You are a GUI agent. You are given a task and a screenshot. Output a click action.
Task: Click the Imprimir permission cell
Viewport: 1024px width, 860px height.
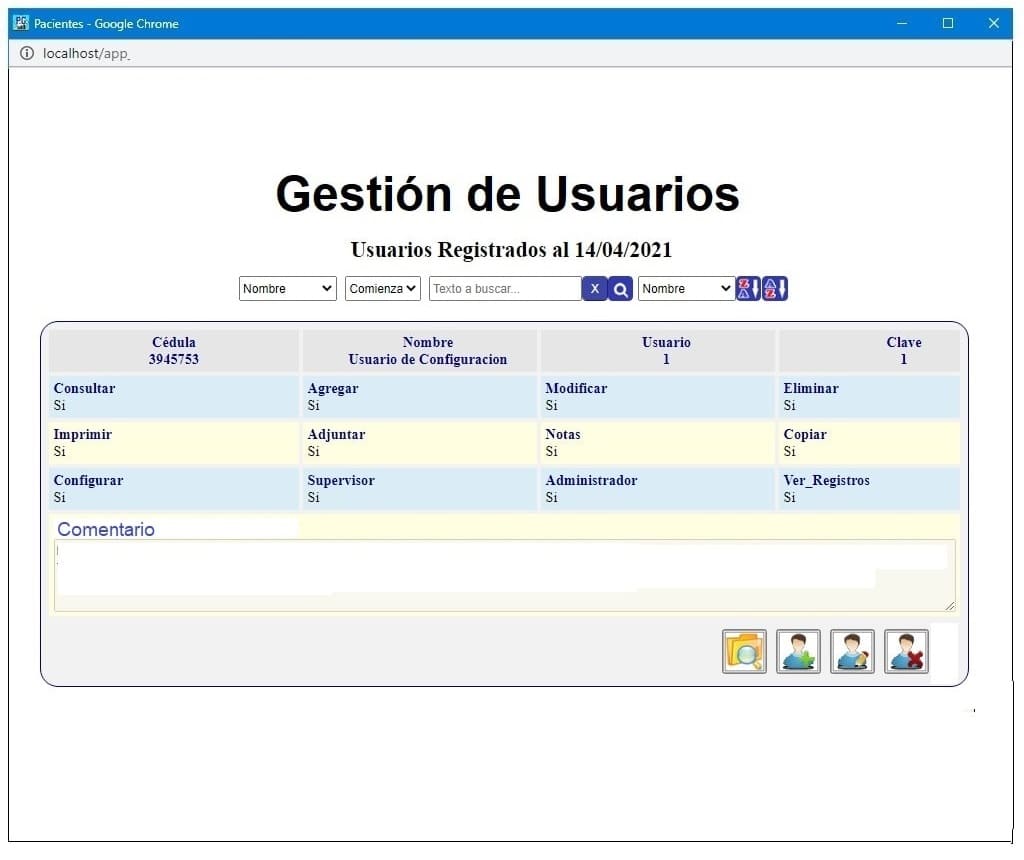[174, 443]
